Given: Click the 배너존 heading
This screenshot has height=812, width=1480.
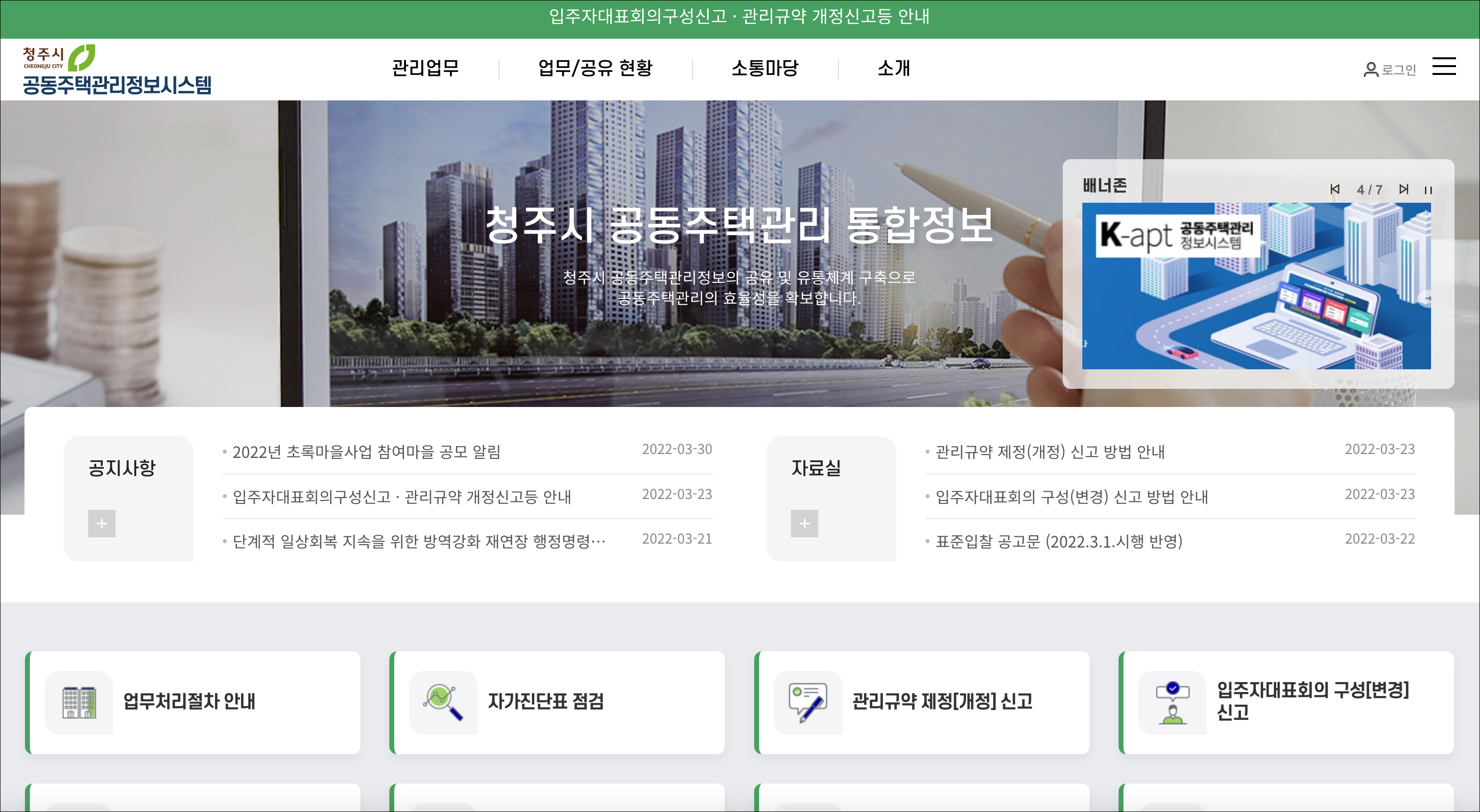Looking at the screenshot, I should tap(1104, 186).
